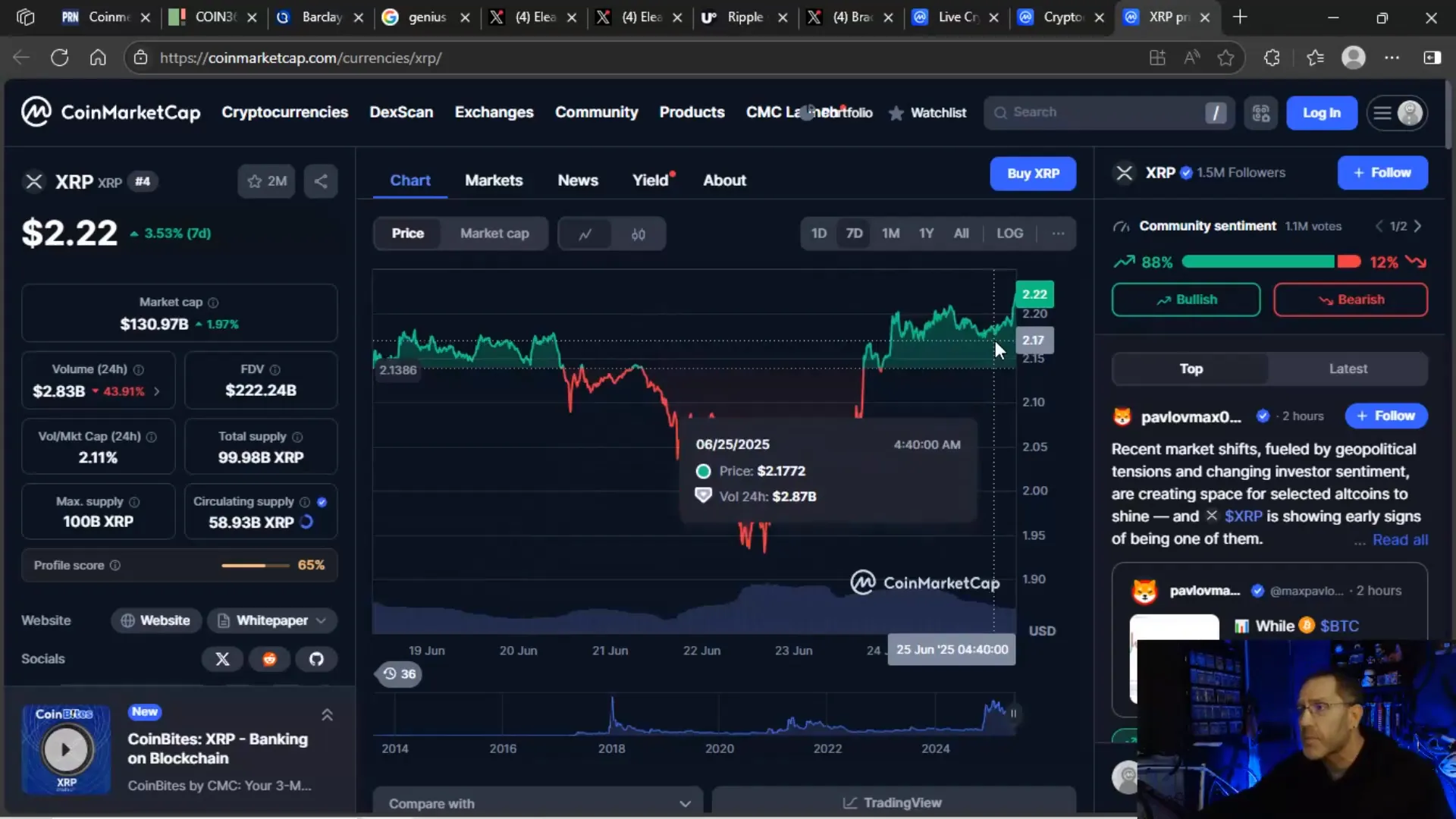Share XRP page via share icon
Viewport: 1456px width, 819px height.
(321, 181)
